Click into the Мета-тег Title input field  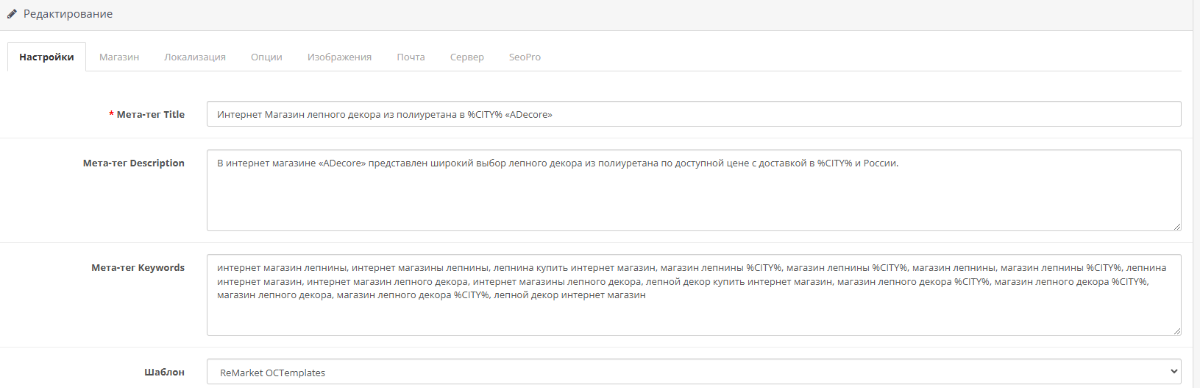click(x=694, y=114)
